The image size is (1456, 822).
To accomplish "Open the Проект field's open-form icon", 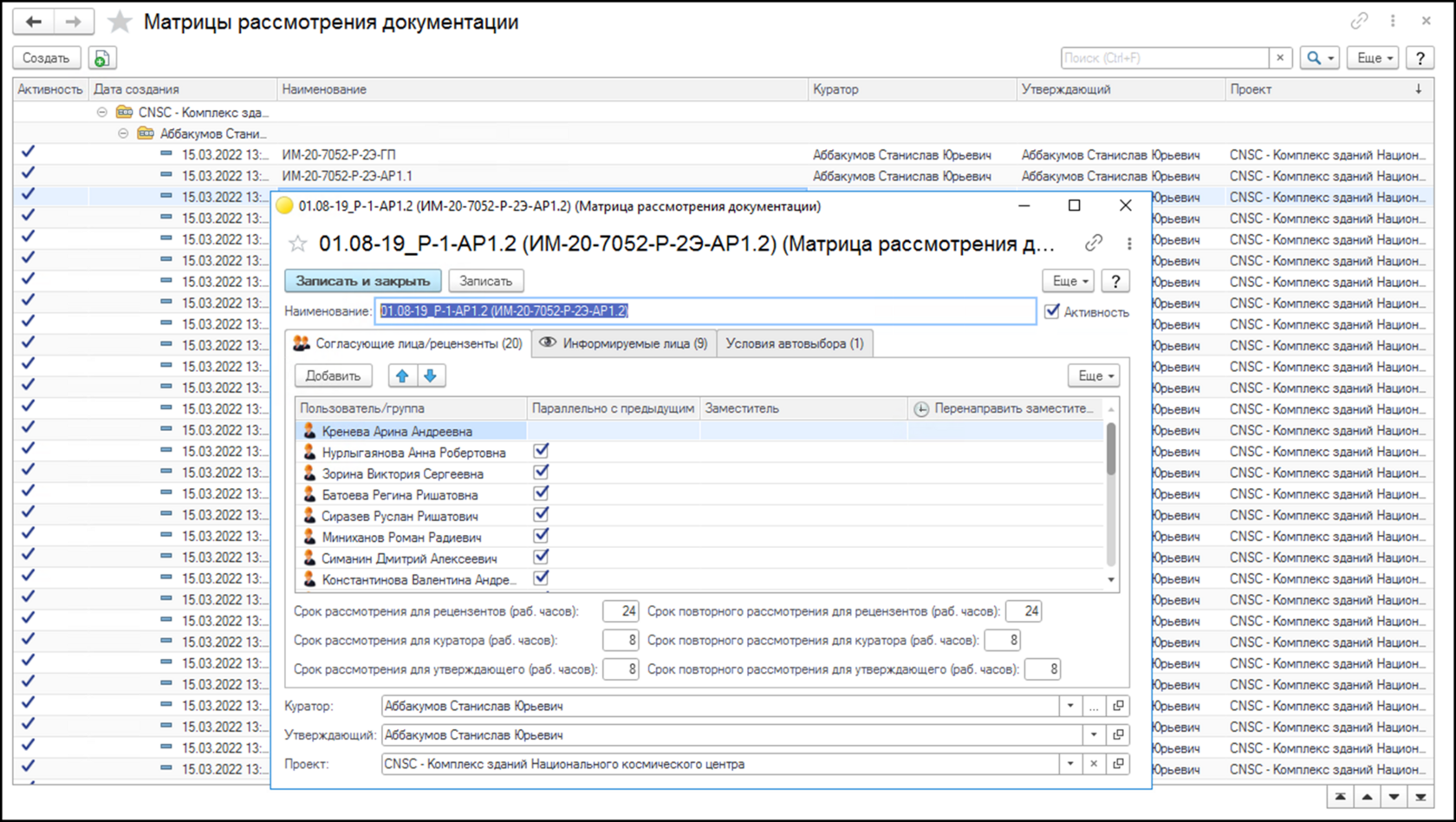I will pos(1118,764).
